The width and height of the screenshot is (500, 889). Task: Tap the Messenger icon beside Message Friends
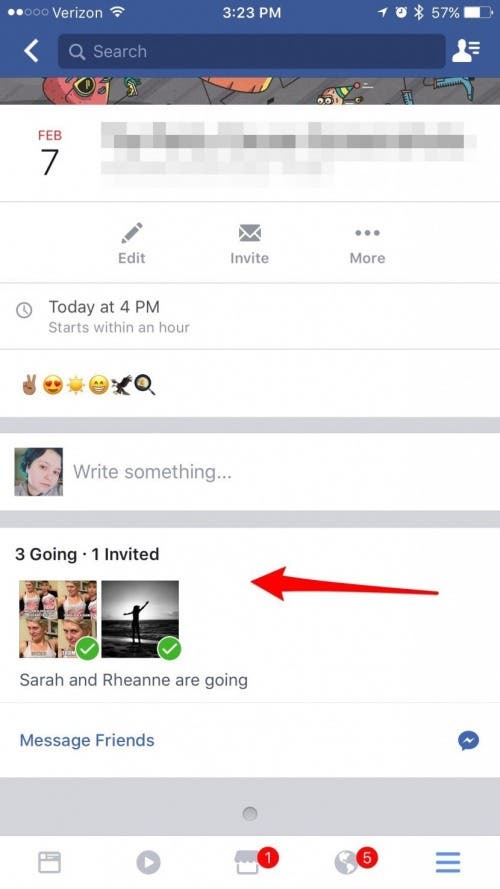468,740
